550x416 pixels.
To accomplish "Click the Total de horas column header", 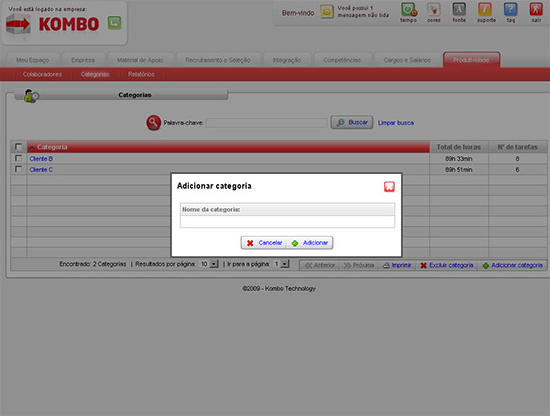I will click(x=458, y=147).
